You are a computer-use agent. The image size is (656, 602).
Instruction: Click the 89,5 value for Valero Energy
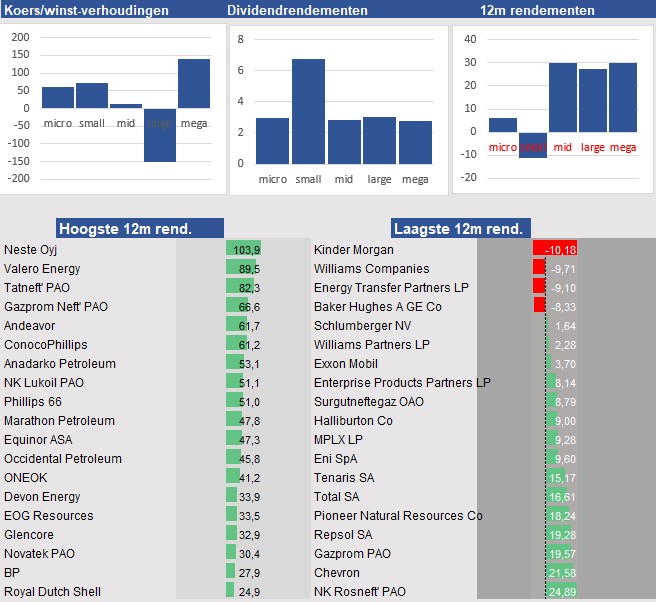tap(249, 269)
